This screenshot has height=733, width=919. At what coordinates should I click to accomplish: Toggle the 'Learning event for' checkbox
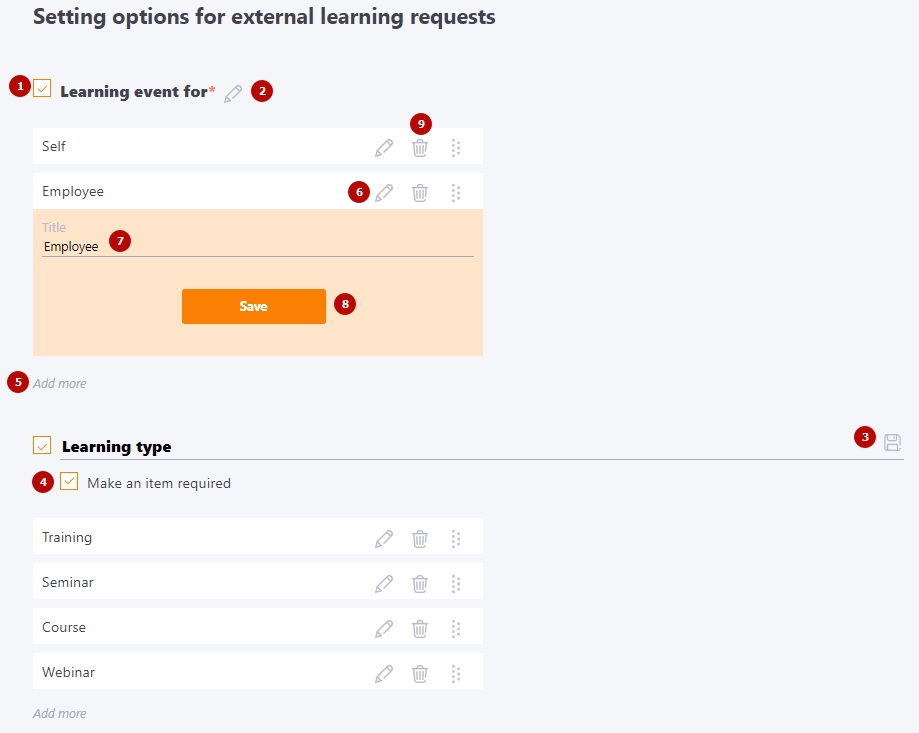pos(42,88)
